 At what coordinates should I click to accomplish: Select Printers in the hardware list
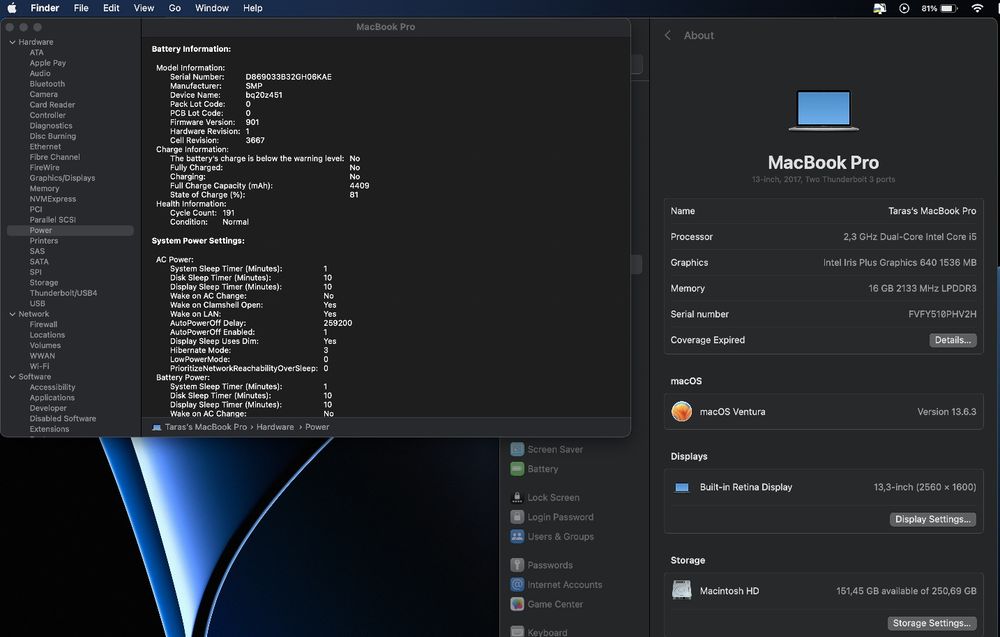coord(44,240)
